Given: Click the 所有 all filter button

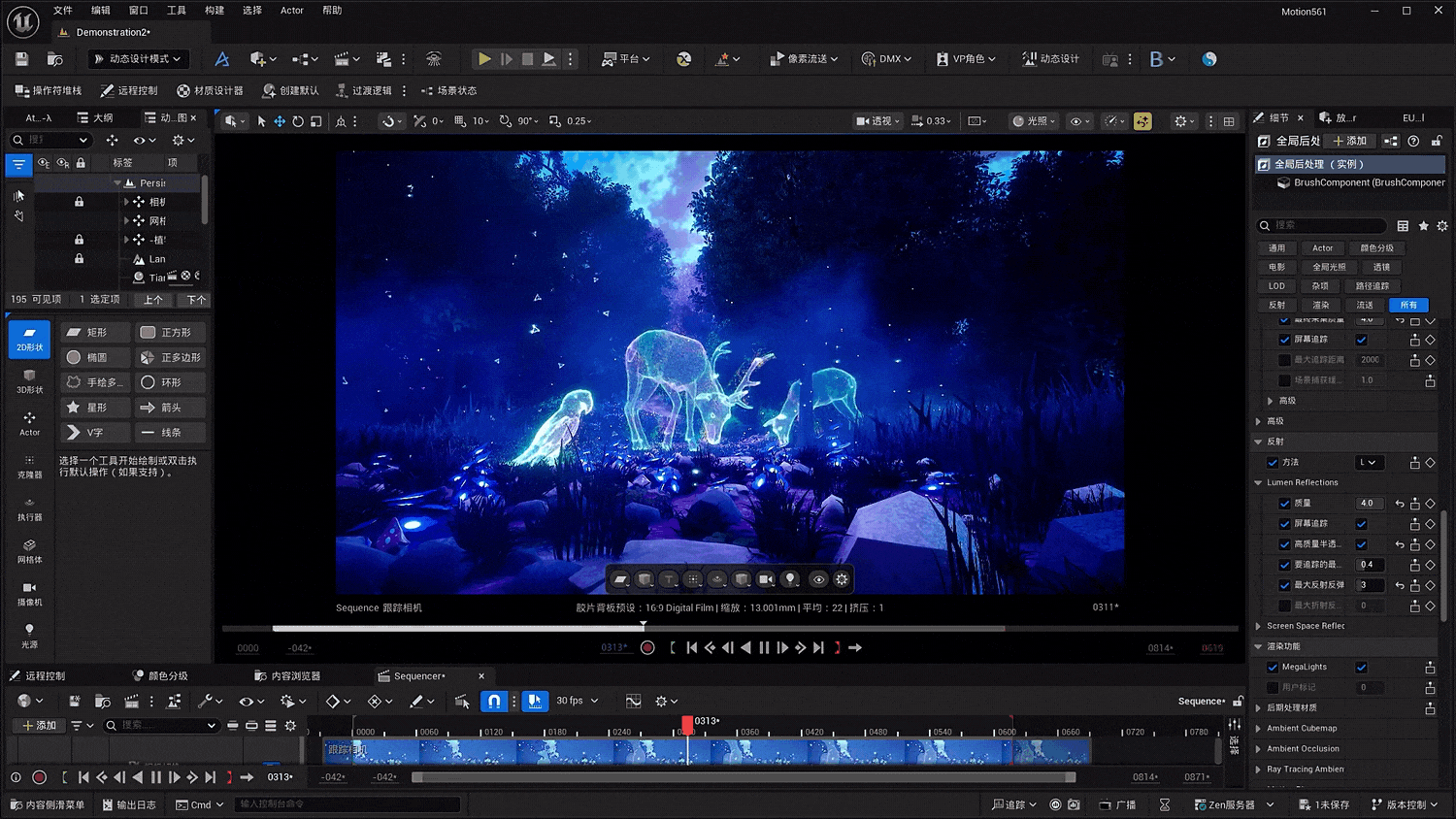Looking at the screenshot, I should pyautogui.click(x=1408, y=305).
